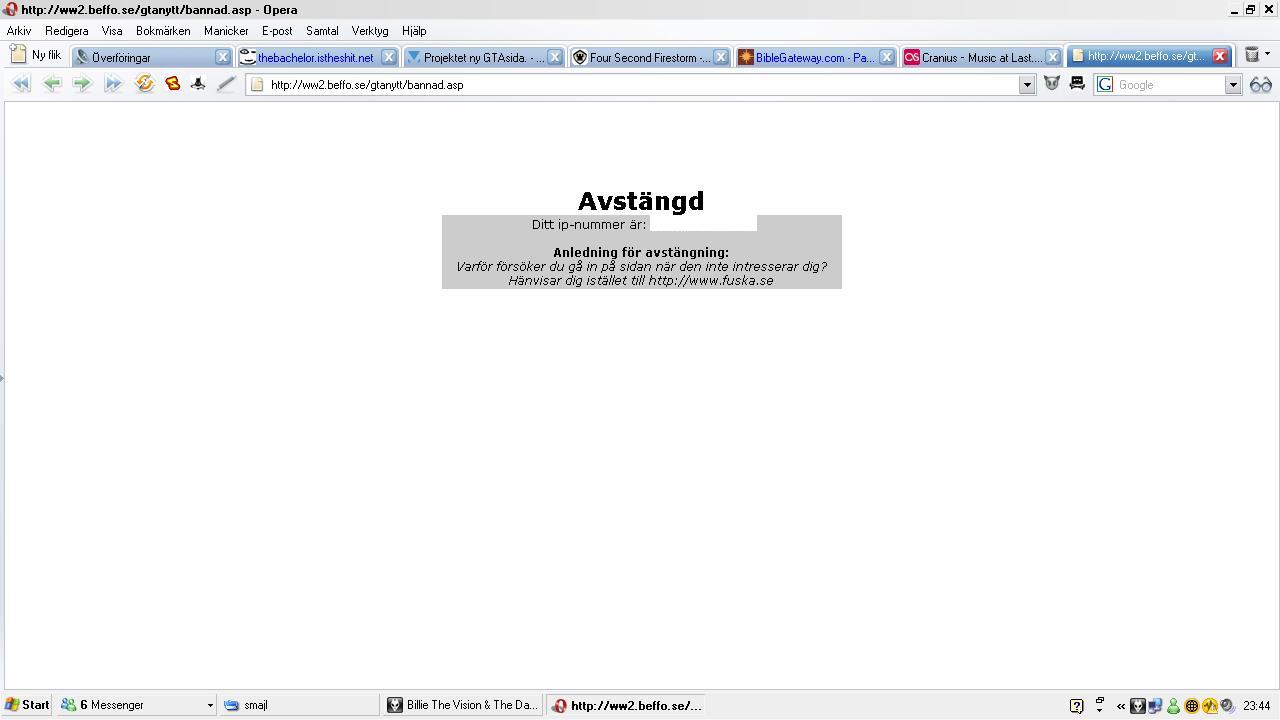1280x720 pixels.
Task: Click the help question mark in the taskbar
Action: [x=1076, y=705]
